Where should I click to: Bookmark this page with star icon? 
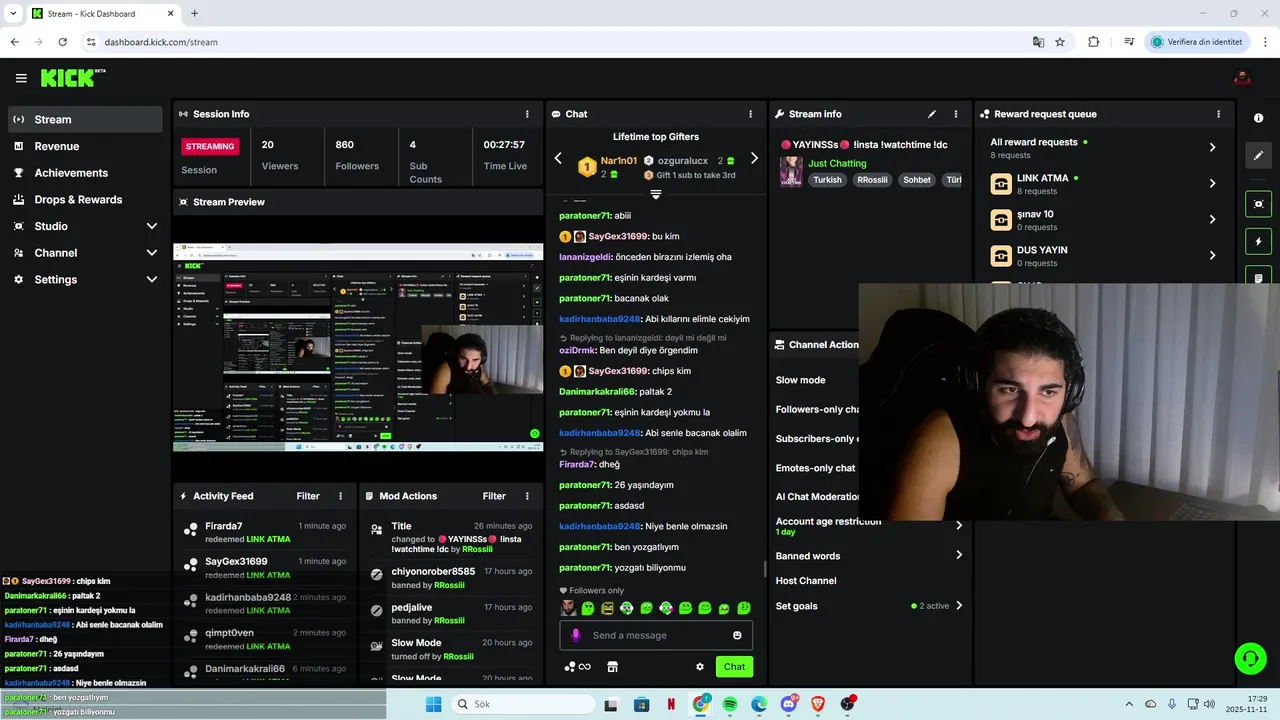(x=1060, y=42)
